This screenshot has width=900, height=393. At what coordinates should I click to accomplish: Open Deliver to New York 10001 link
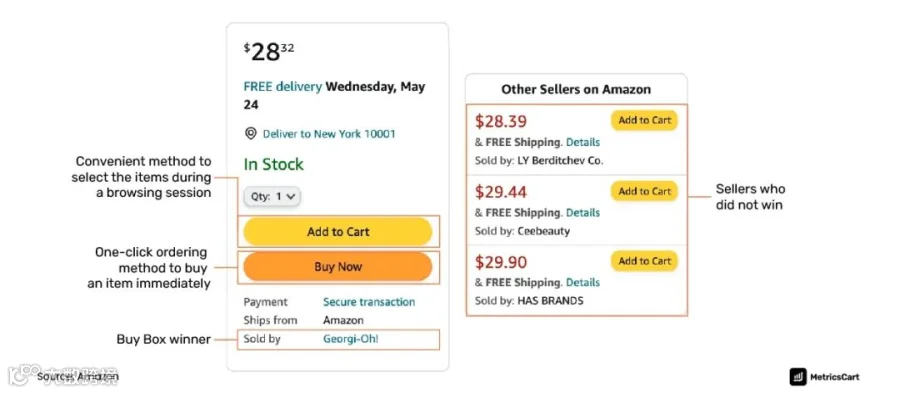329,134
